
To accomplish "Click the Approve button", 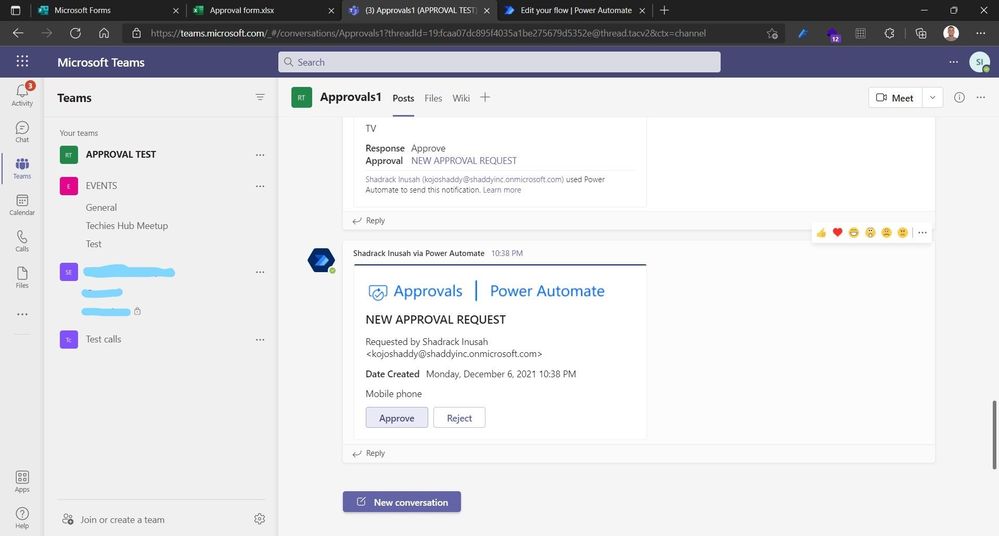I will (x=396, y=418).
